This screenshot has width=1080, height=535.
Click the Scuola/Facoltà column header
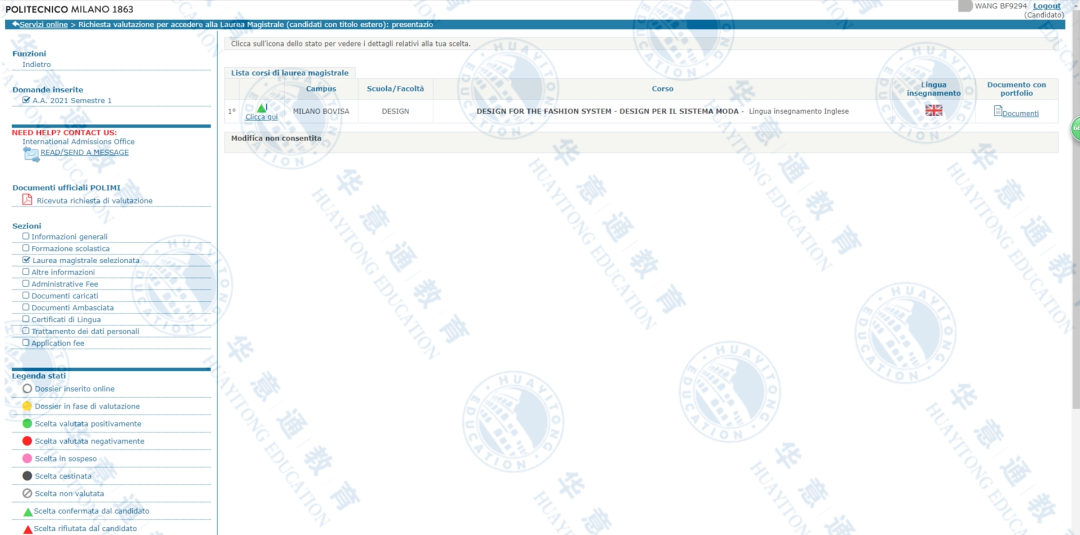pyautogui.click(x=396, y=89)
